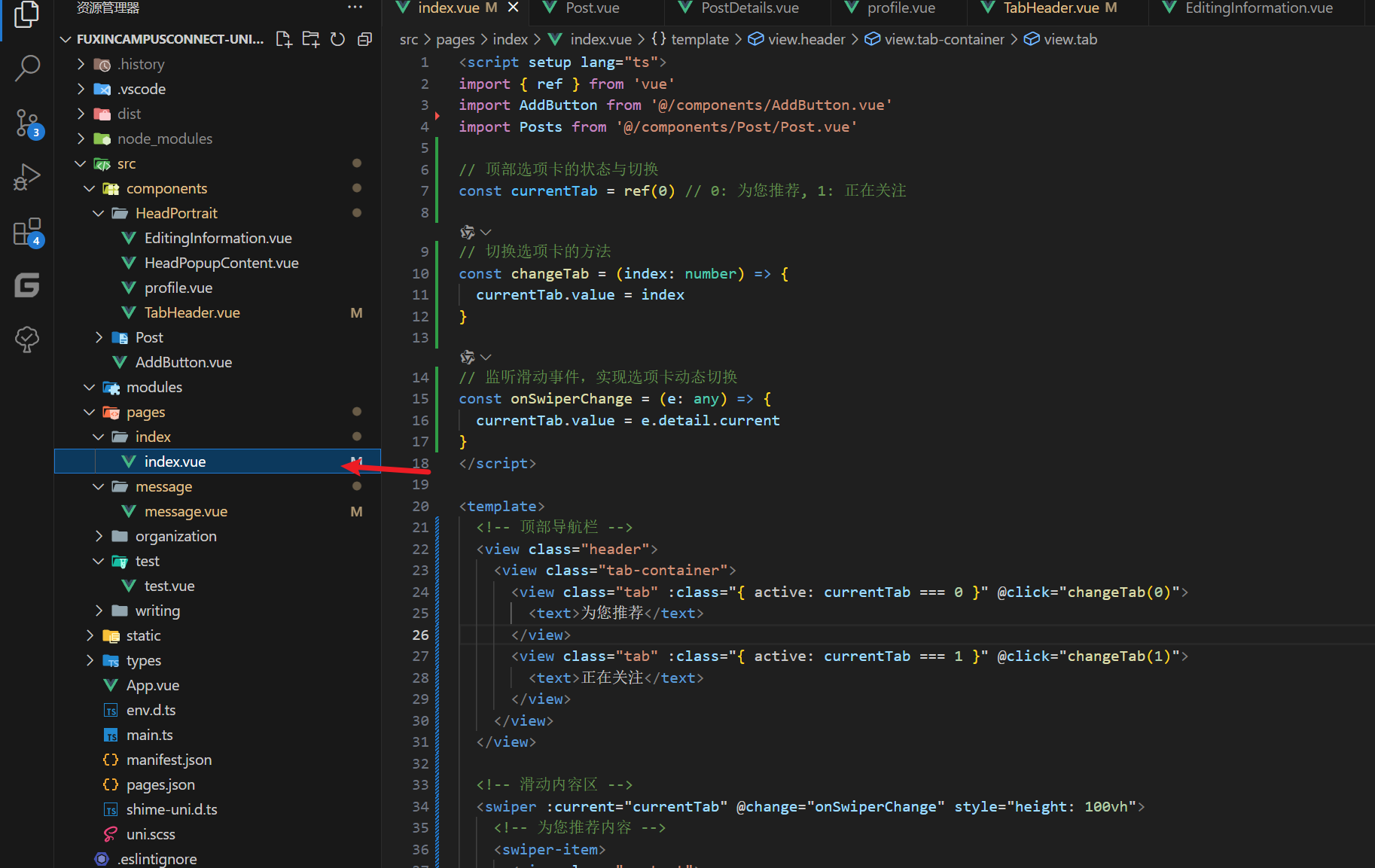This screenshot has height=868, width=1375.
Task: Open test.vue file
Action: (x=218, y=586)
